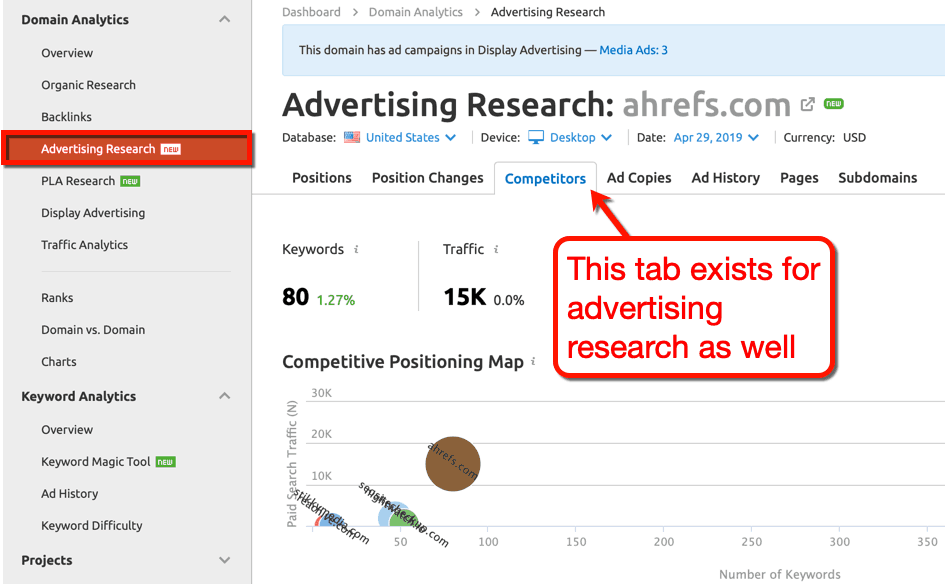This screenshot has width=945, height=584.
Task: Collapse the Domain Analytics sidebar section
Action: (225, 19)
